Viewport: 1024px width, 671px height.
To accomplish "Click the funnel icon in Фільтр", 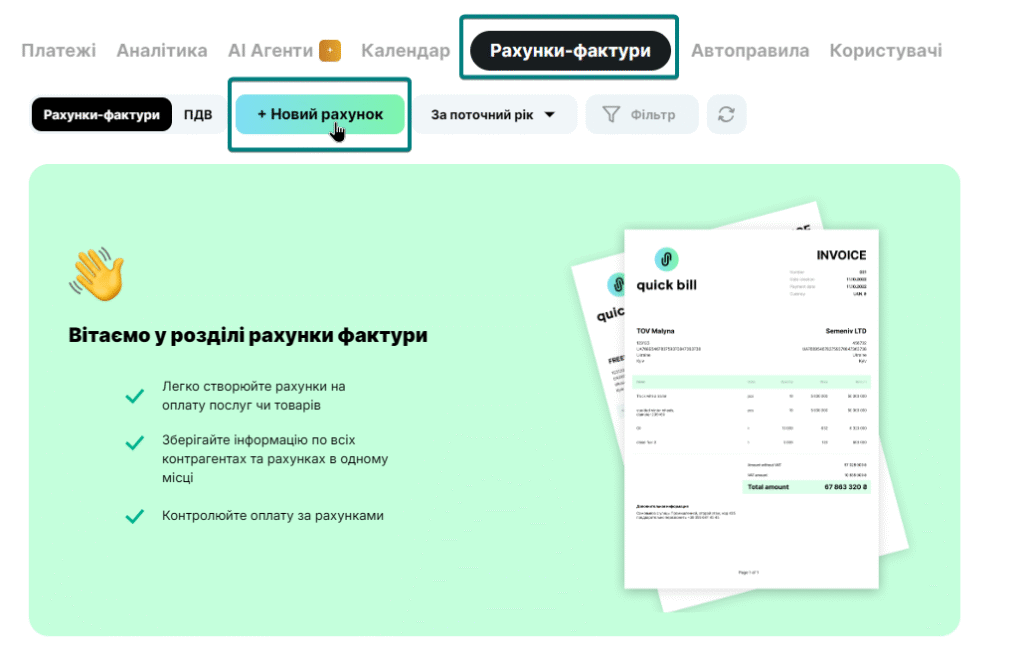I will click(611, 115).
